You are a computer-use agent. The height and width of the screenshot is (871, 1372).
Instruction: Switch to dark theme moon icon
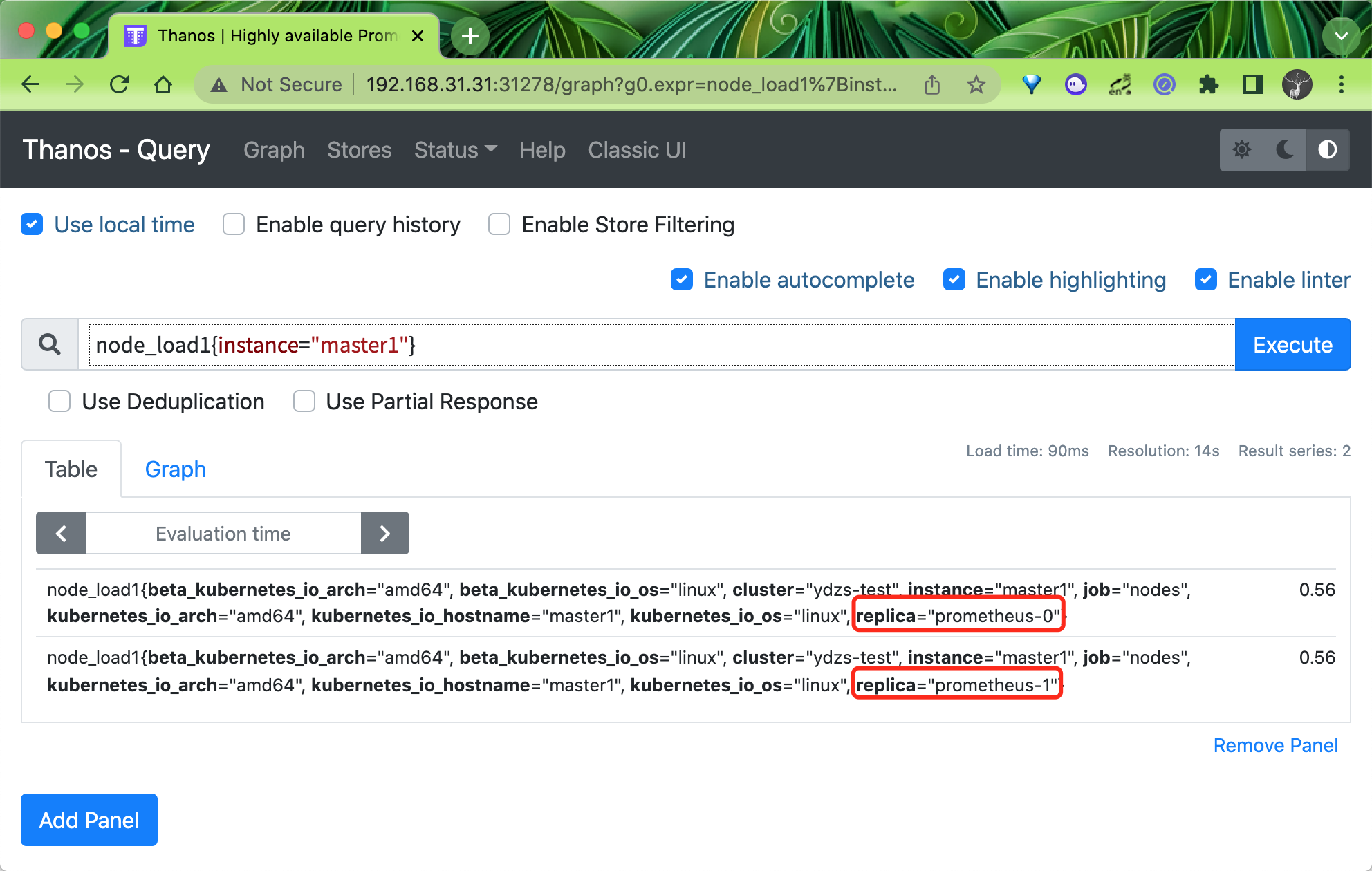pos(1284,149)
